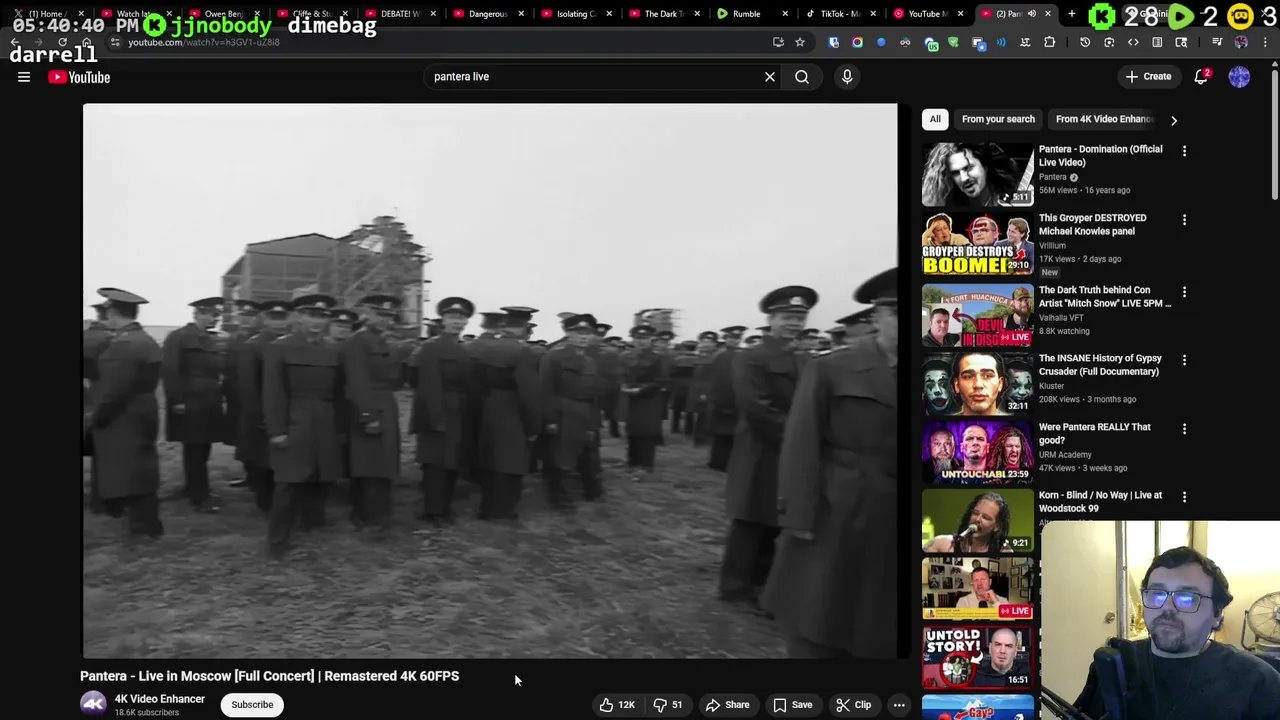Viewport: 1280px width, 720px height.
Task: Select the 'From 4K Video Enhancer' chip
Action: click(x=1104, y=119)
